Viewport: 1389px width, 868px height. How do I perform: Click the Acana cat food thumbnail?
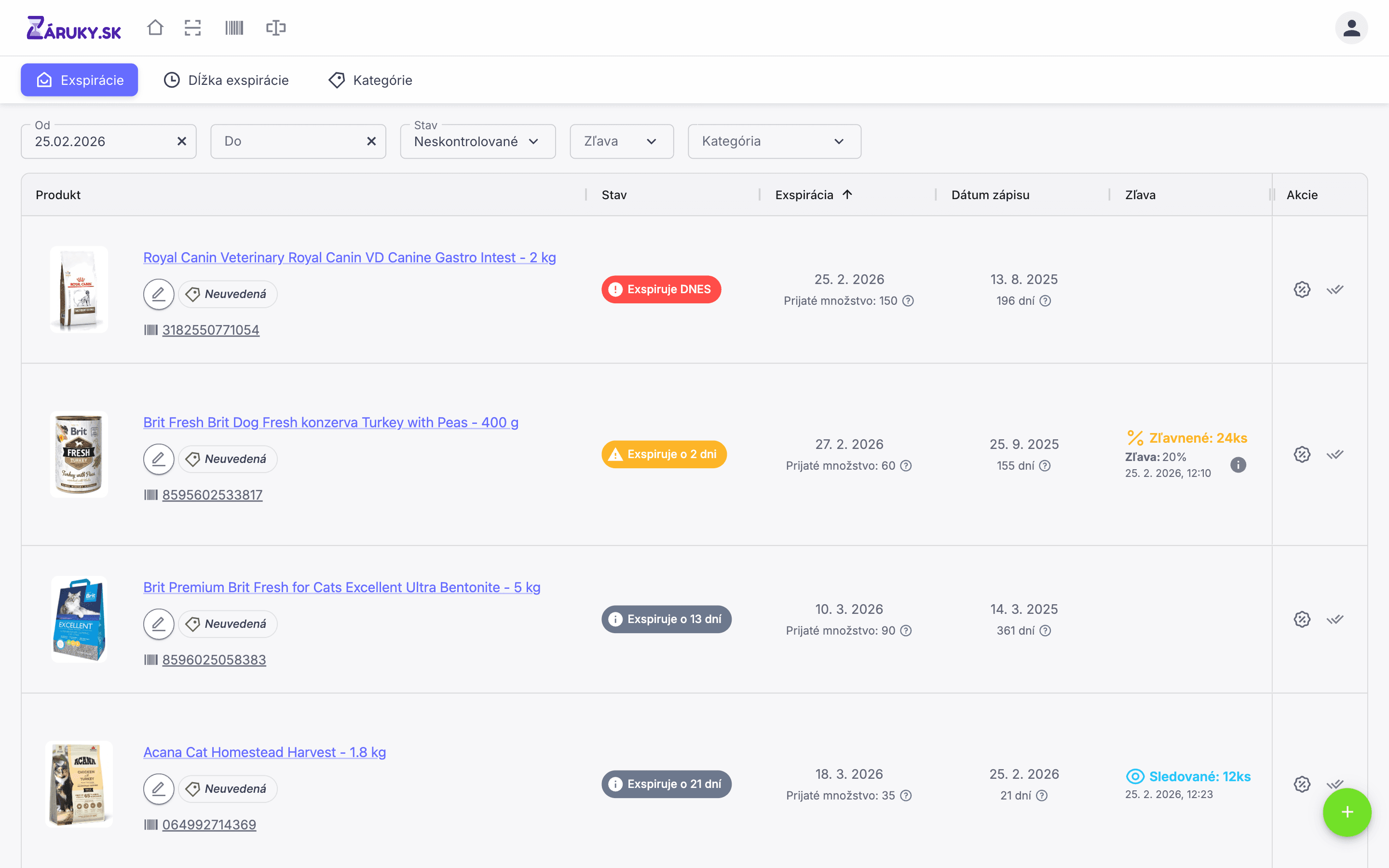coord(79,784)
